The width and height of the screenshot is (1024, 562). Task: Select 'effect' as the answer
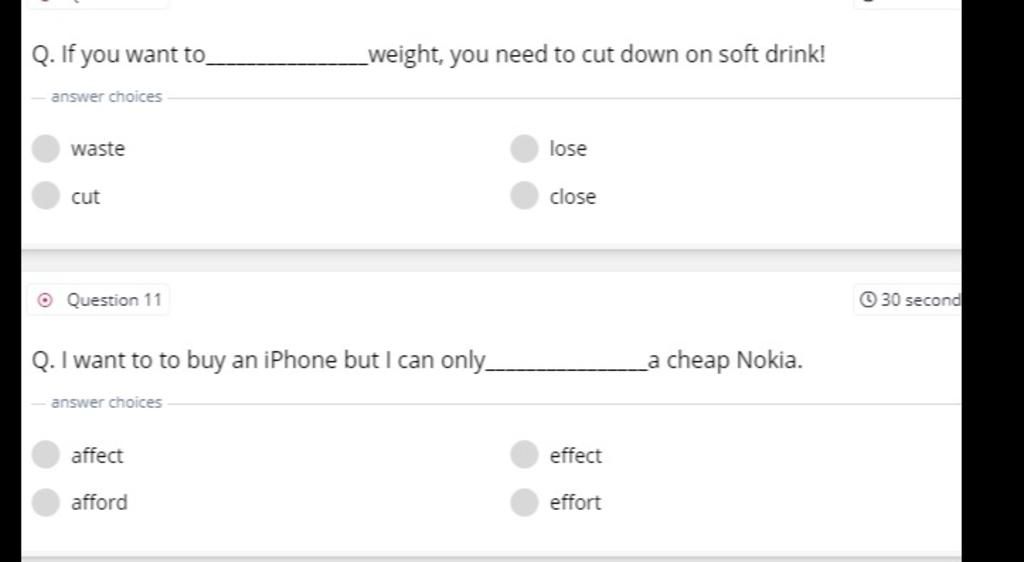(524, 455)
